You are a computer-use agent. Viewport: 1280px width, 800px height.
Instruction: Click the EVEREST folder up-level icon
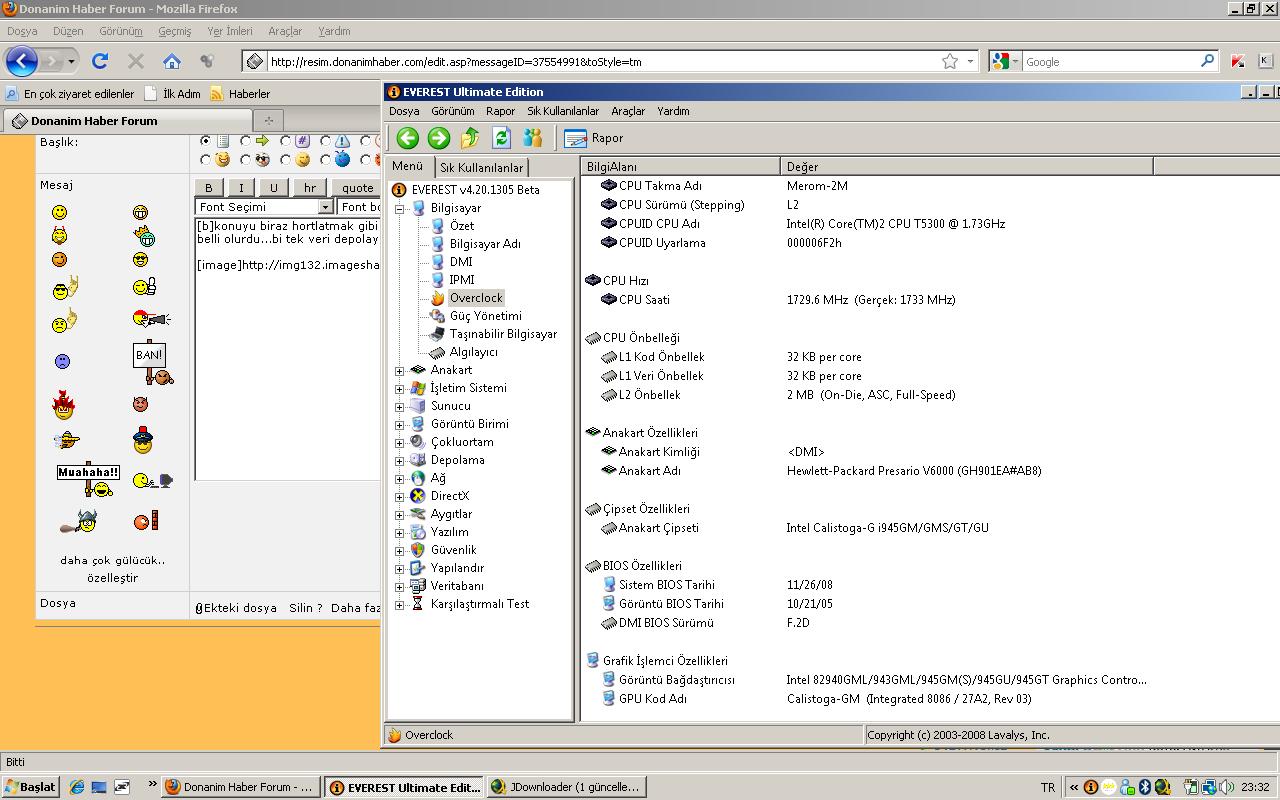(x=470, y=138)
